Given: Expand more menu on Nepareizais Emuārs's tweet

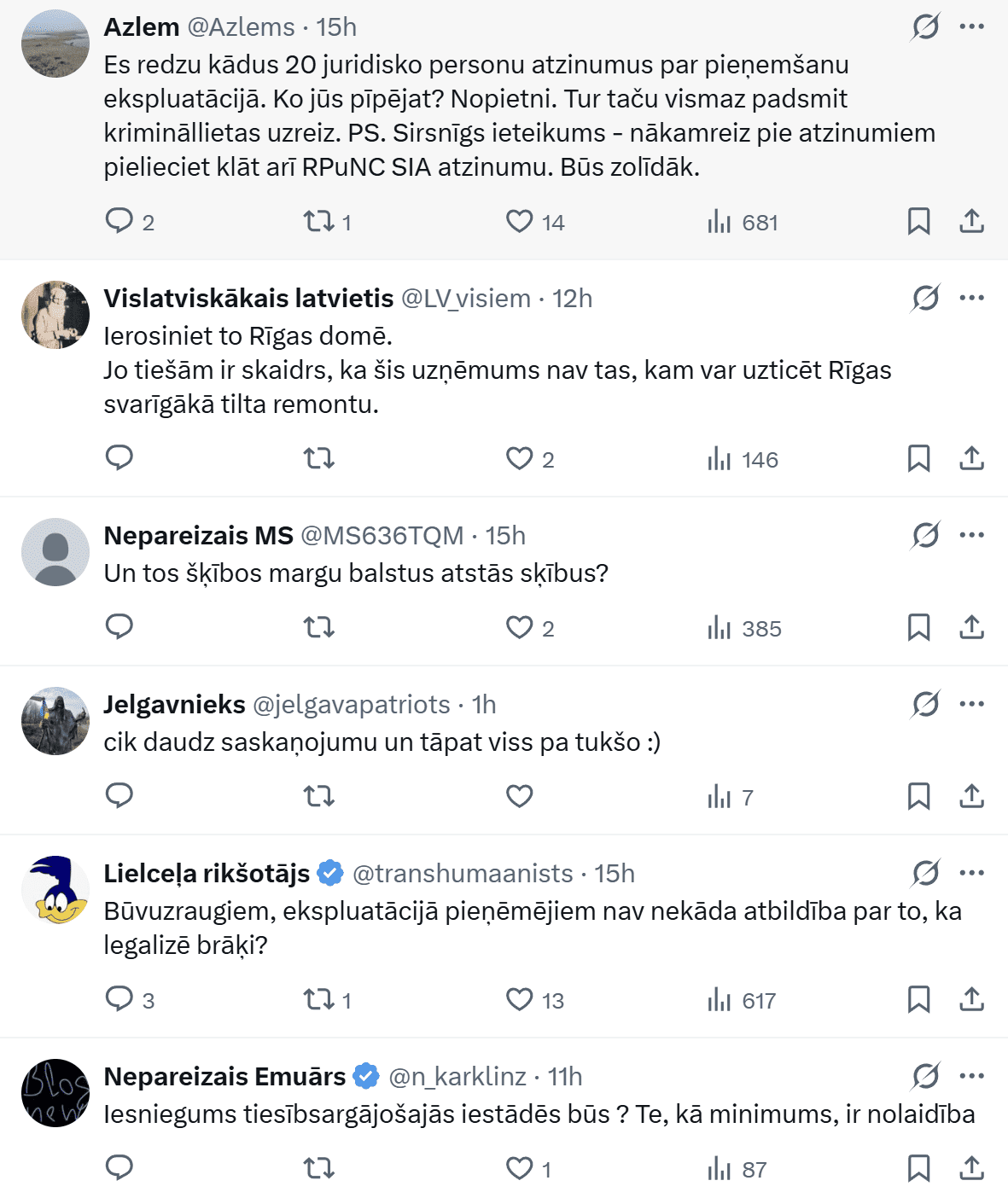Looking at the screenshot, I should [971, 1076].
